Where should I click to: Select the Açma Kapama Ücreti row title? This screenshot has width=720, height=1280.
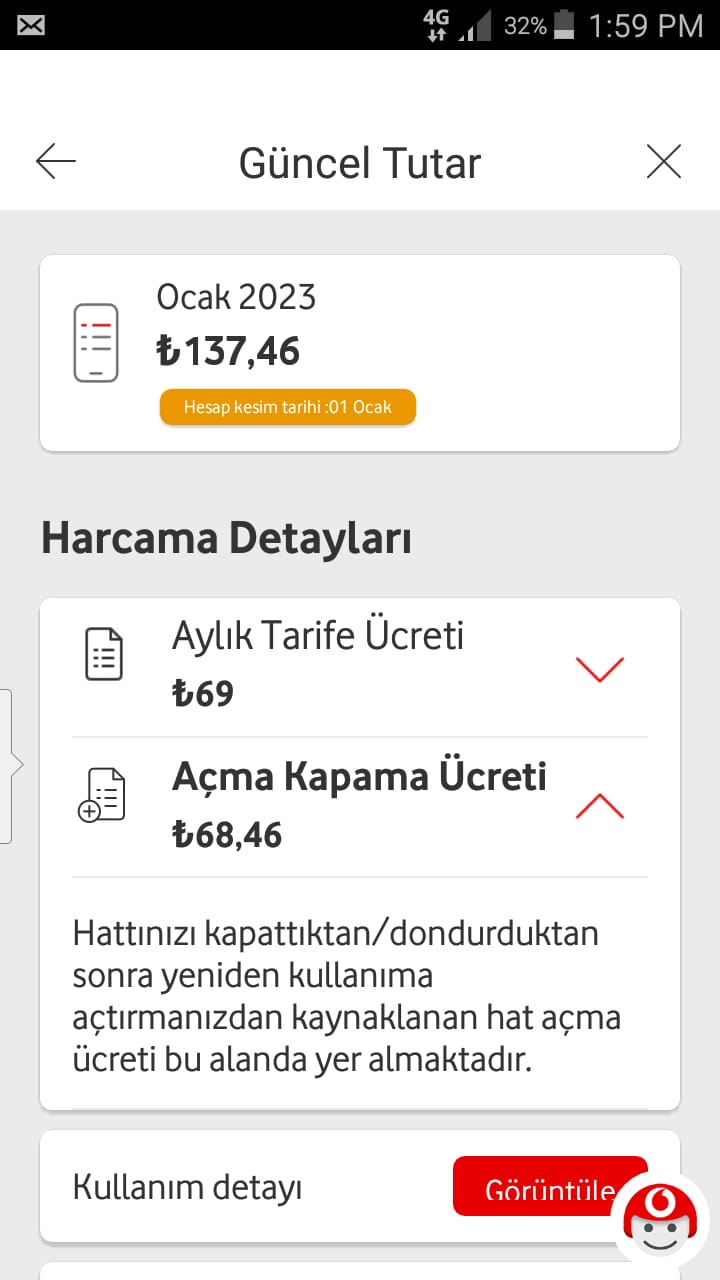tap(360, 777)
